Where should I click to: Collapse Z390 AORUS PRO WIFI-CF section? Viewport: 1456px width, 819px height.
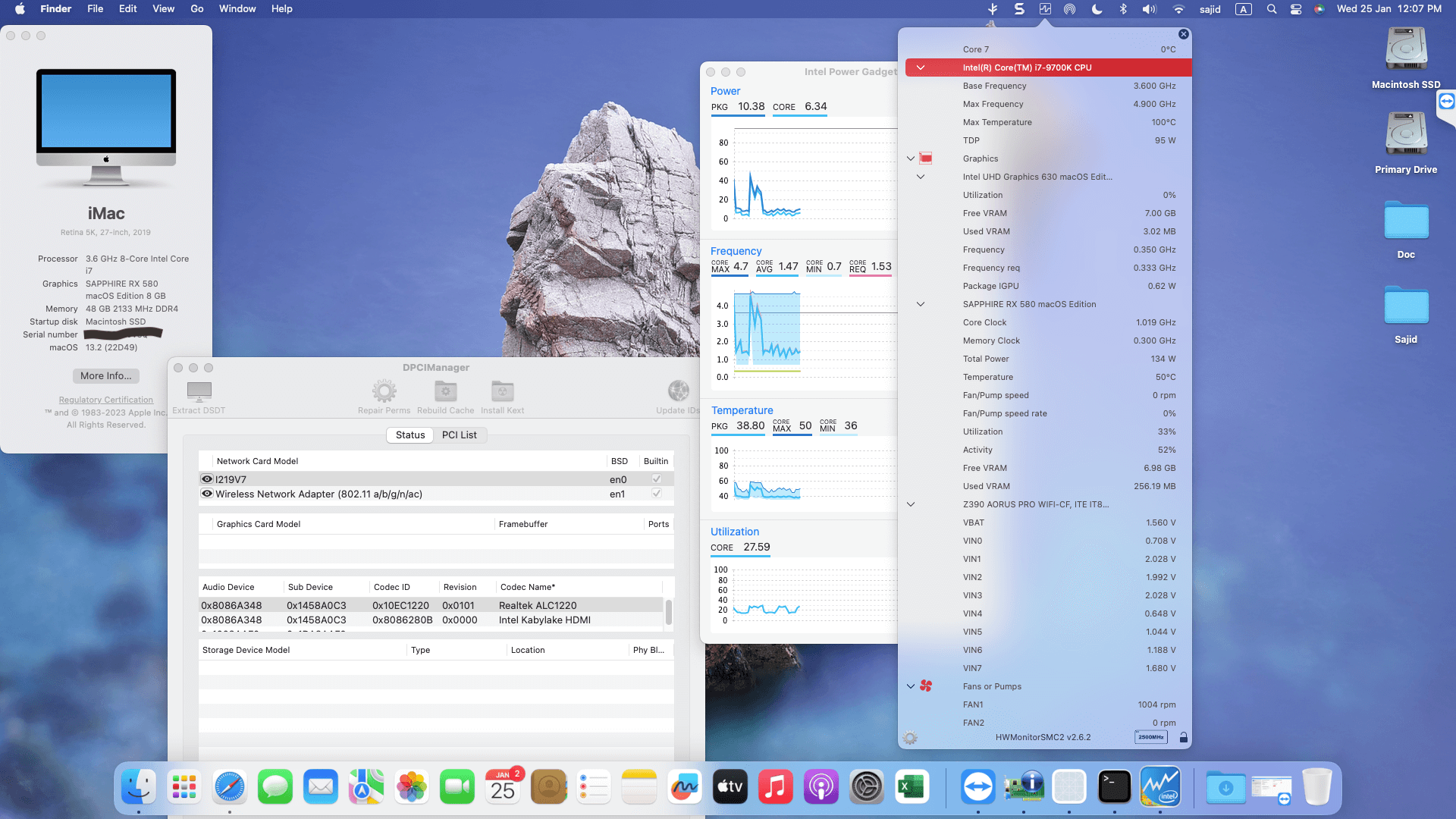click(911, 504)
